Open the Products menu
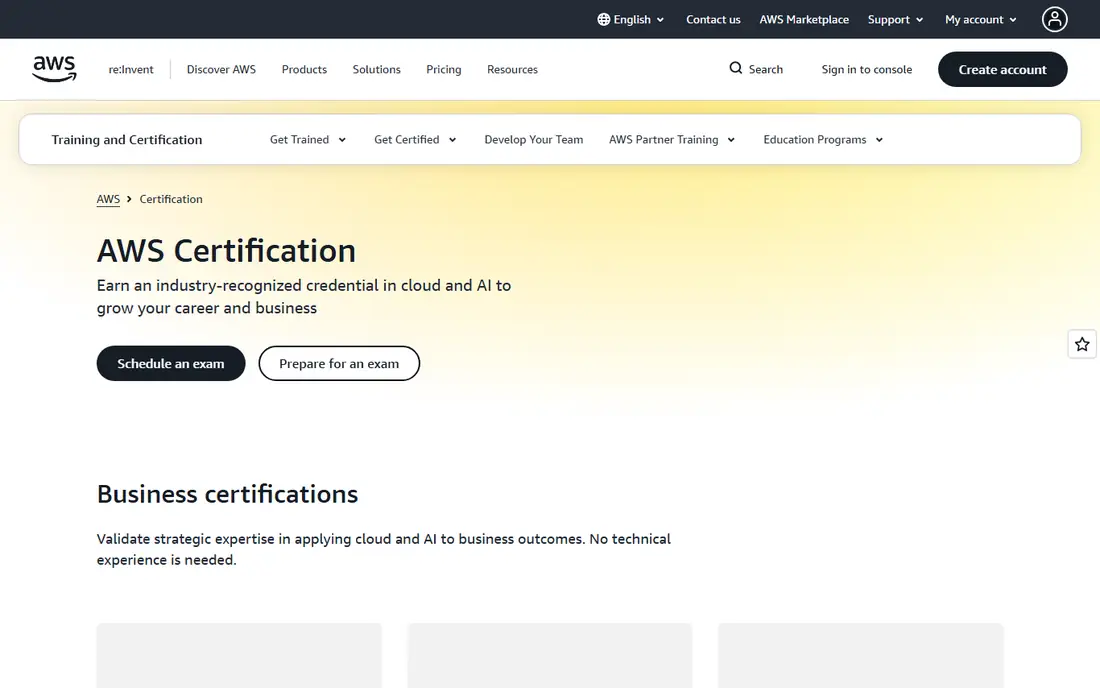Screen dimensions: 1100x688 pos(304,69)
